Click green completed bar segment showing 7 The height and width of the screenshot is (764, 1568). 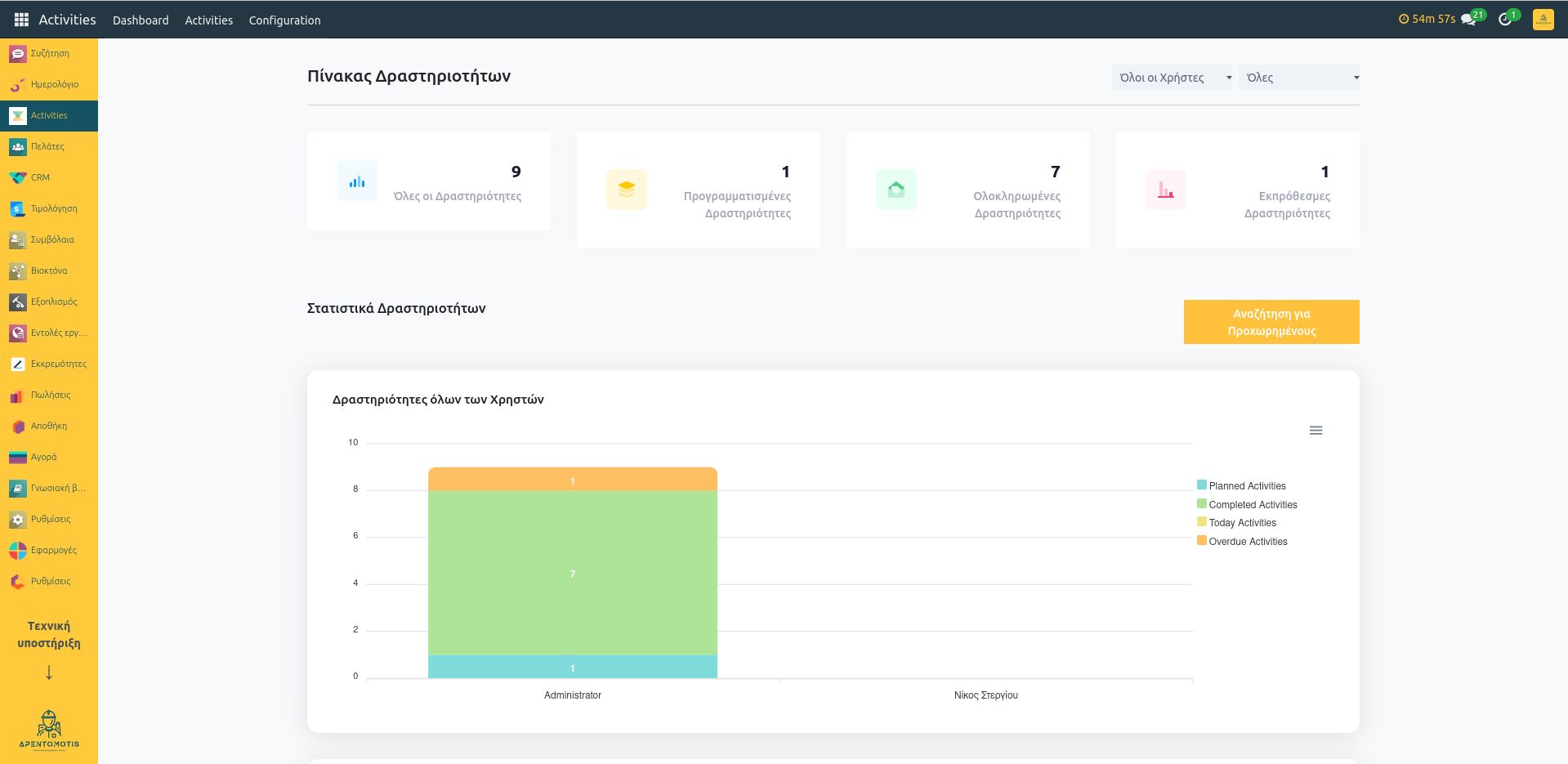(x=573, y=573)
